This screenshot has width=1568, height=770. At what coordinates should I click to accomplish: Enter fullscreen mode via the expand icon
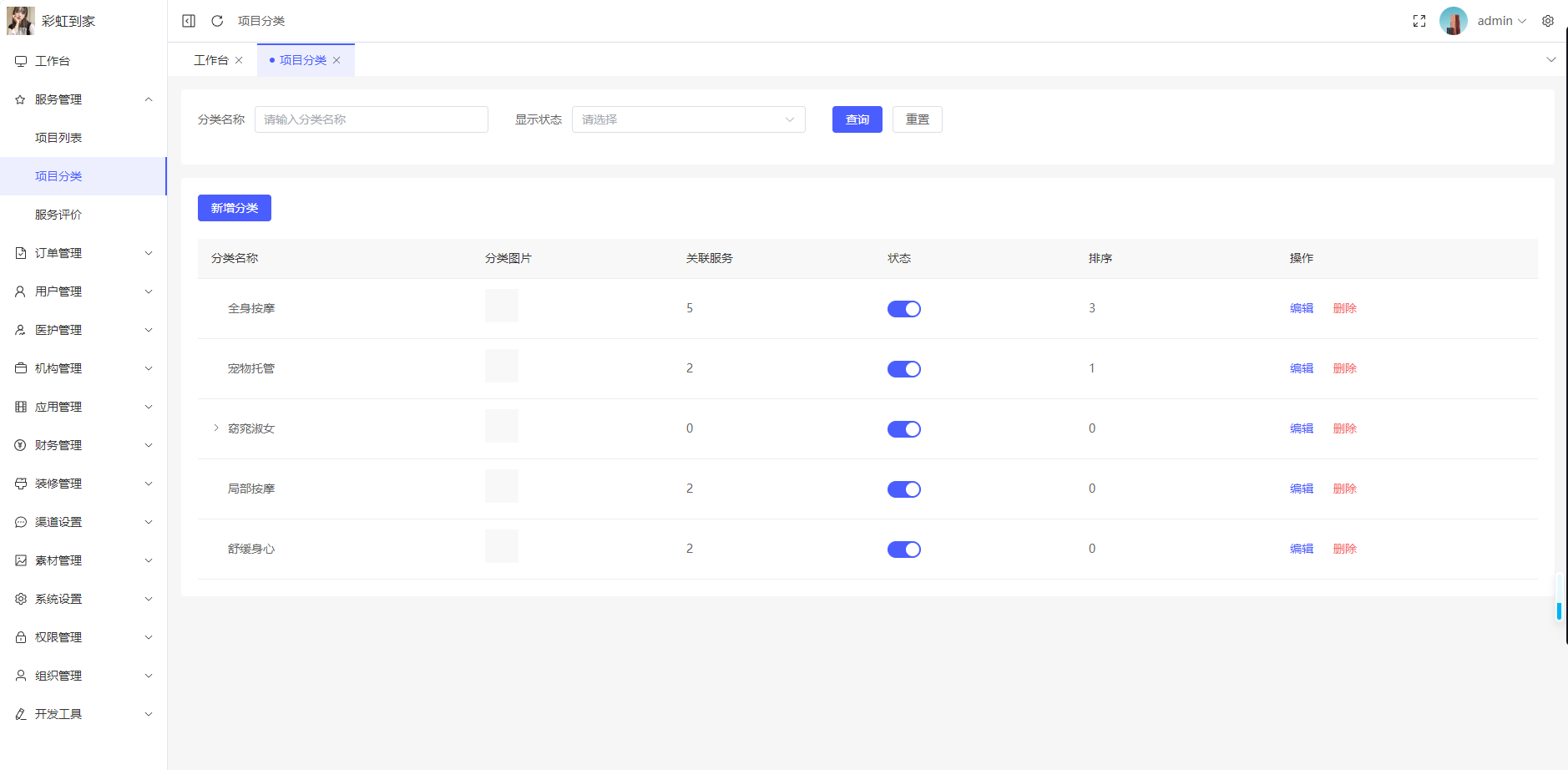pyautogui.click(x=1419, y=21)
